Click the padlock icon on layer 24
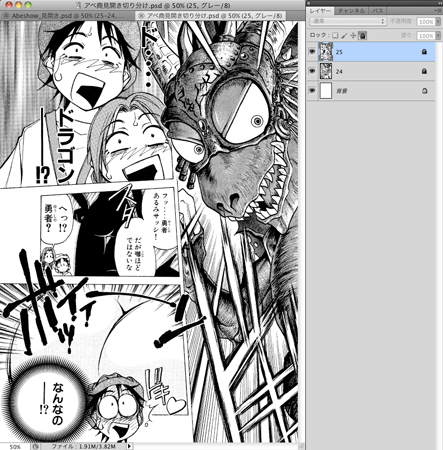The height and width of the screenshot is (450, 443). [424, 71]
